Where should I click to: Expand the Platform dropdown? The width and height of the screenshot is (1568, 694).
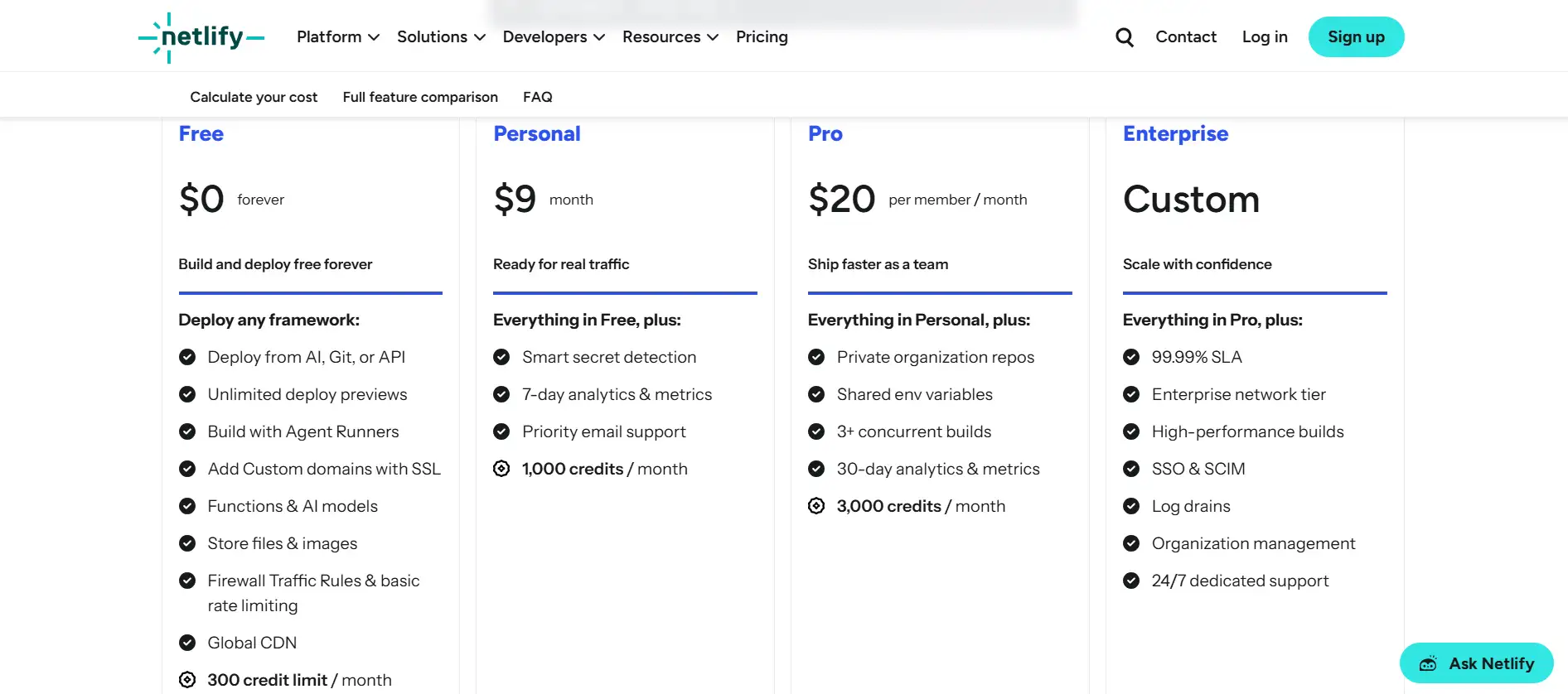pos(337,36)
